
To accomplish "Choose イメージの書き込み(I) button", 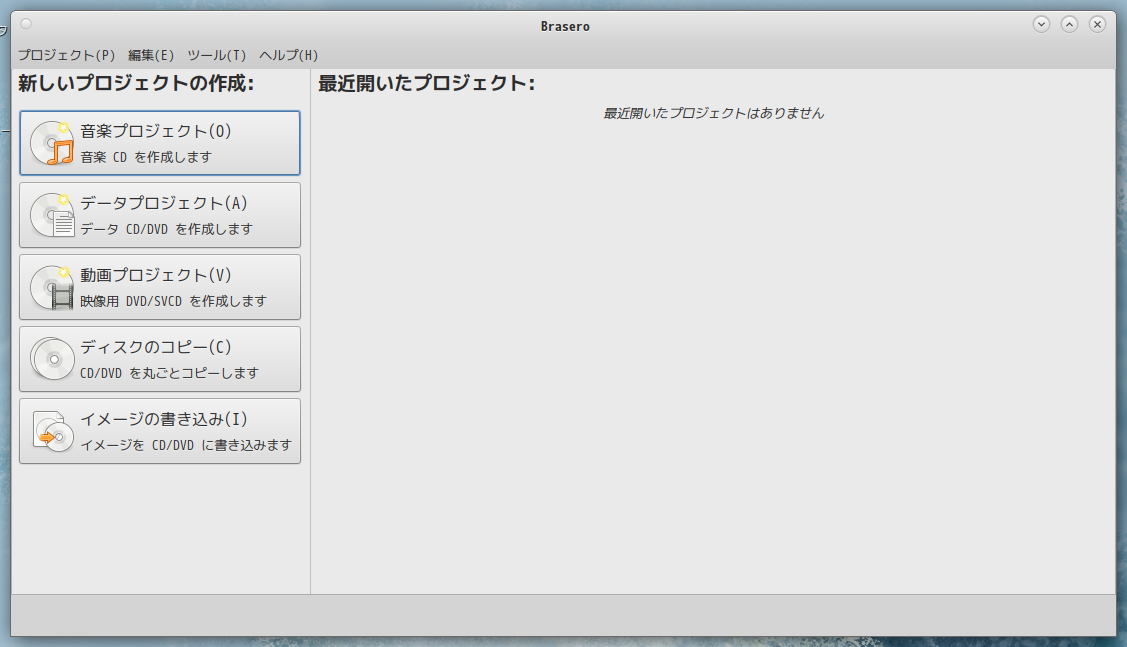I will tap(160, 431).
